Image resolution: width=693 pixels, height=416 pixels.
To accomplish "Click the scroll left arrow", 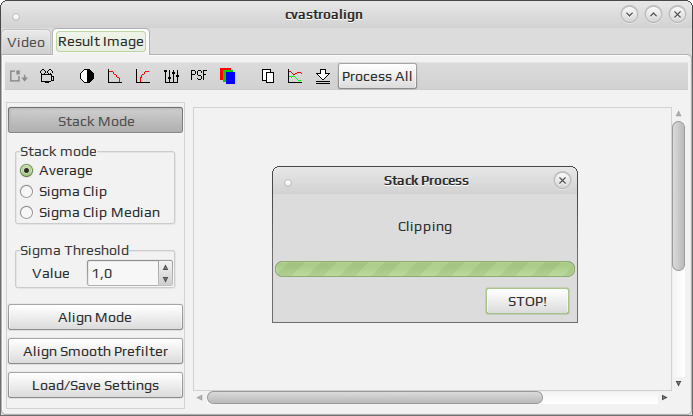I will 199,397.
